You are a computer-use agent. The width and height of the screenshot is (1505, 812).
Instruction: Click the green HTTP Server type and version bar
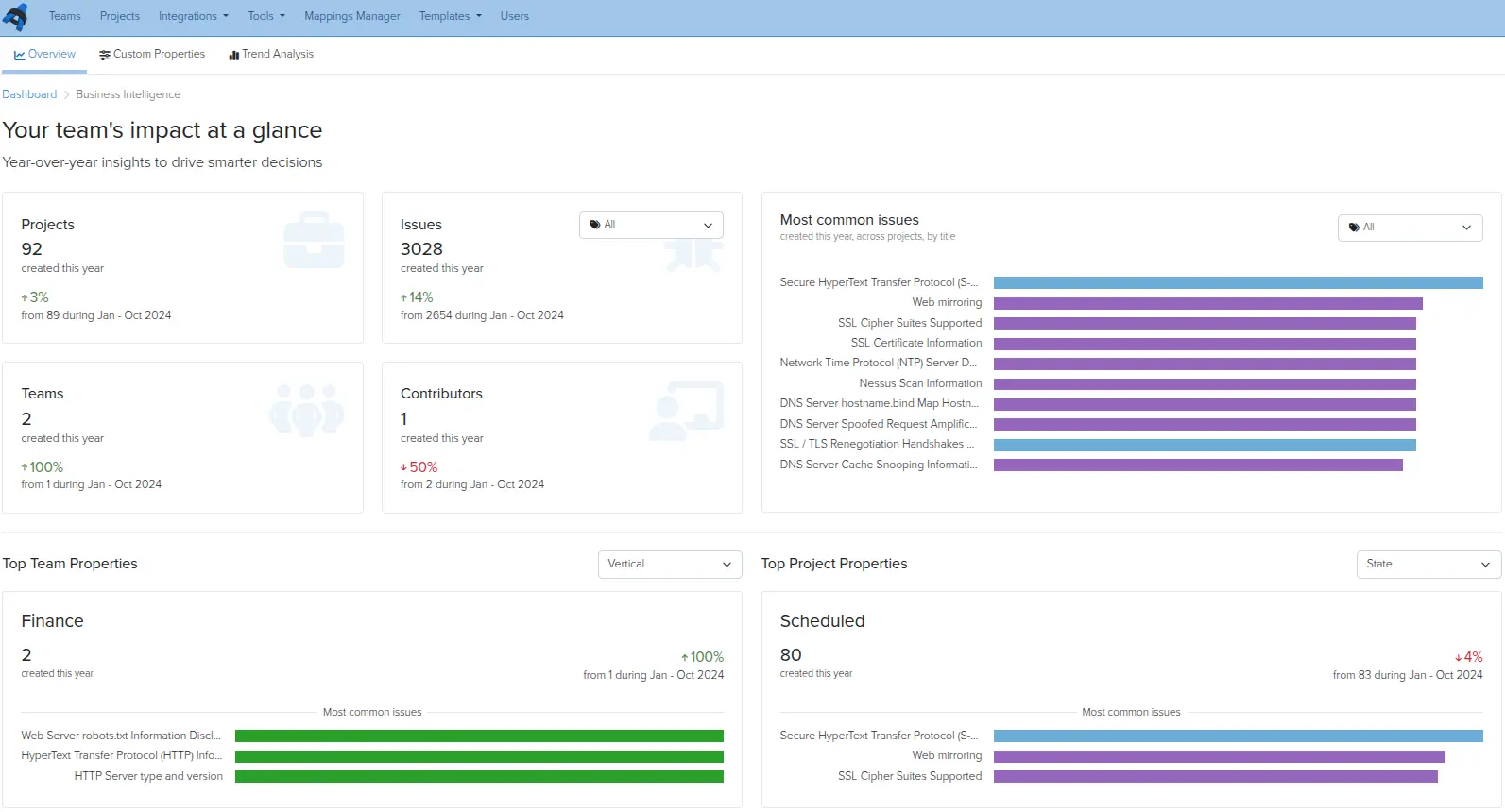click(x=479, y=777)
